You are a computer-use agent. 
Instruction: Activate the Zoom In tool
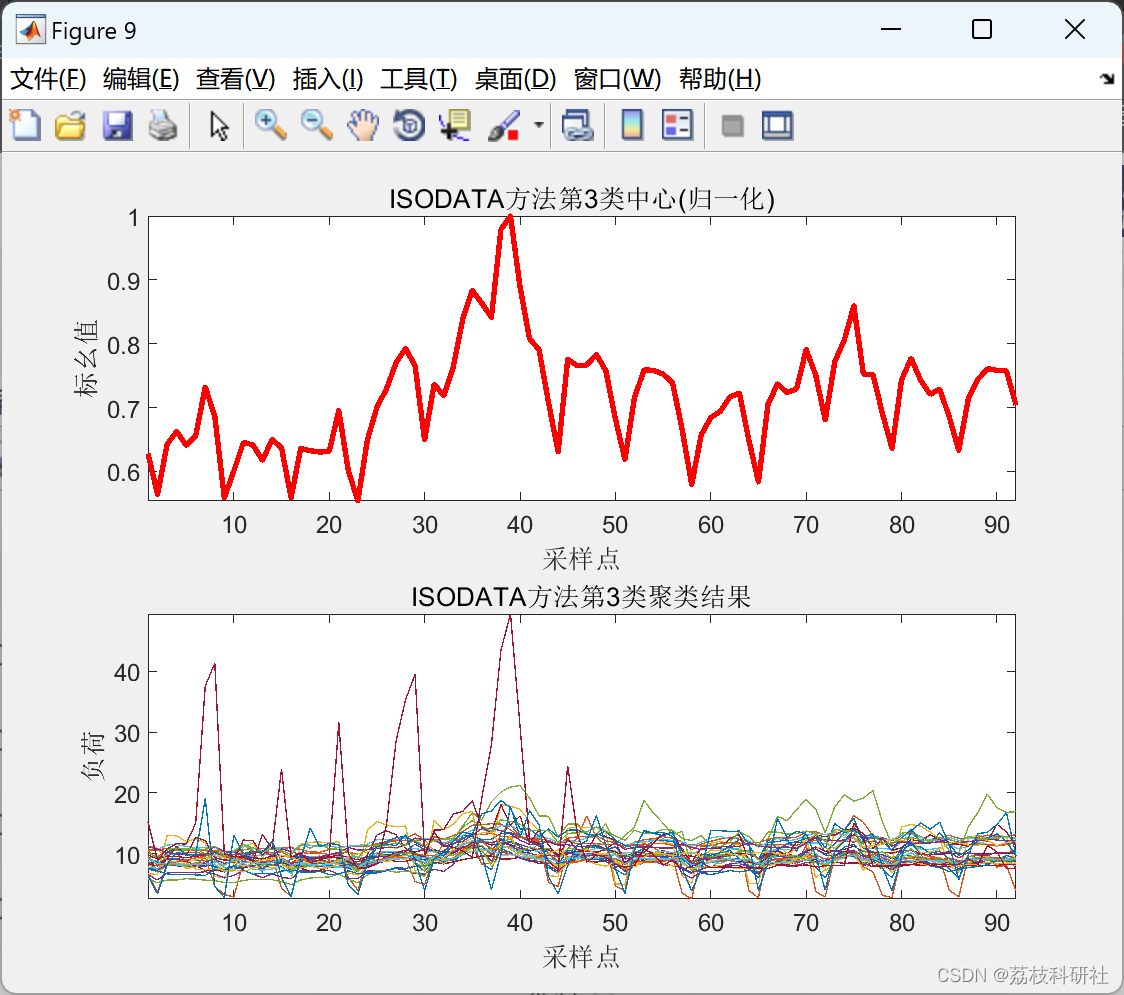(270, 125)
